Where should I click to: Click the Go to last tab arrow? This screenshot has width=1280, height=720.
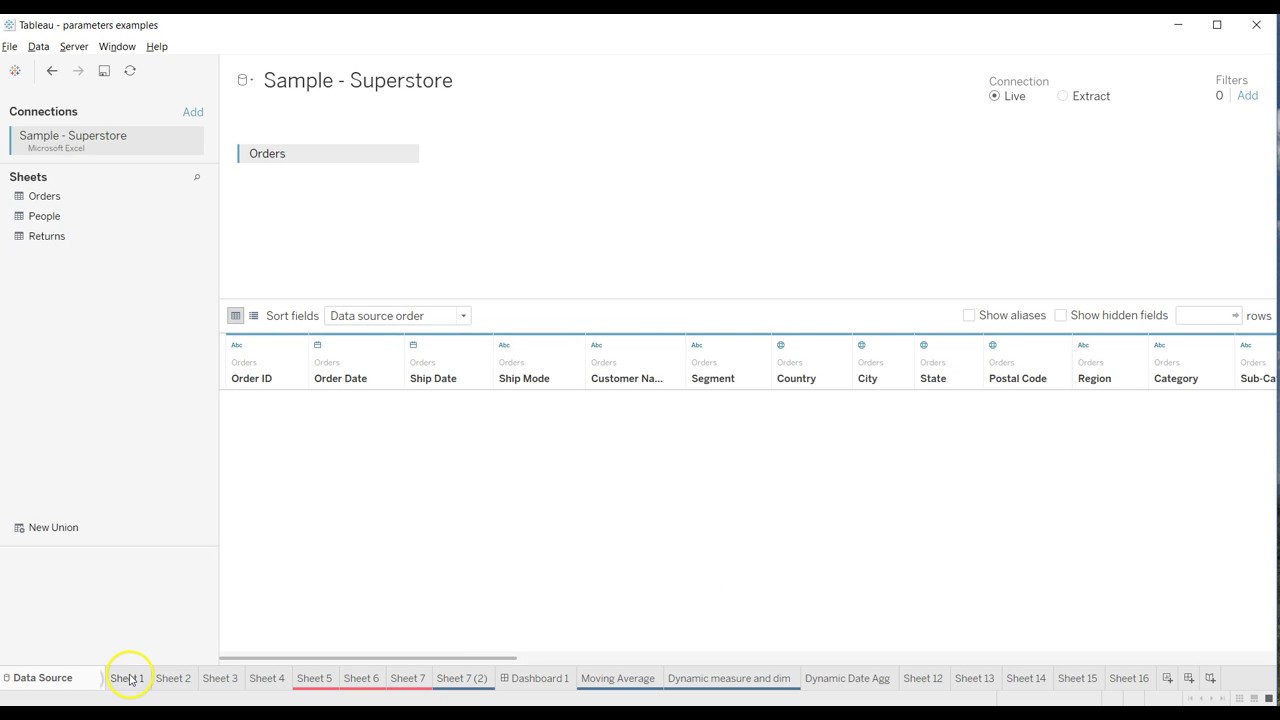pos(1224,698)
